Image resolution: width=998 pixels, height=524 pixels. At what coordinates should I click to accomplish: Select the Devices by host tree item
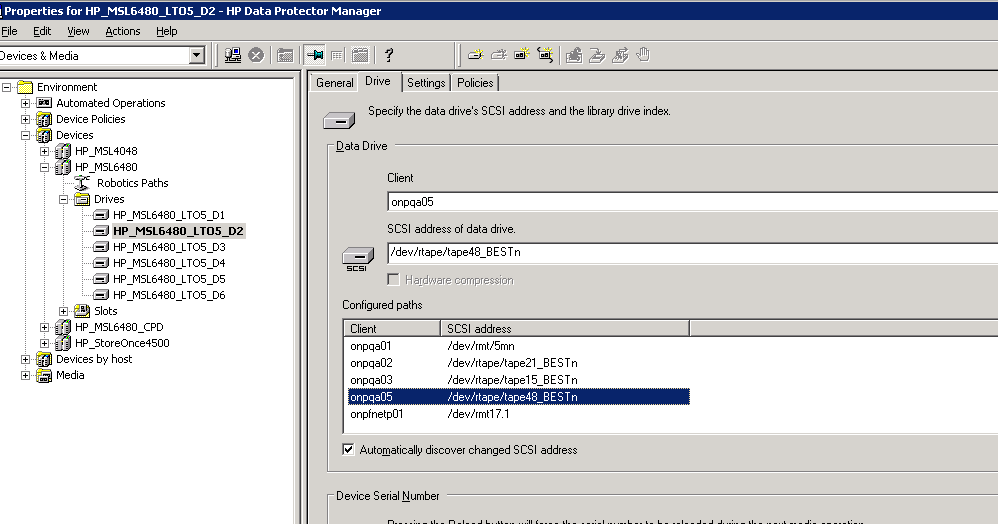94,359
